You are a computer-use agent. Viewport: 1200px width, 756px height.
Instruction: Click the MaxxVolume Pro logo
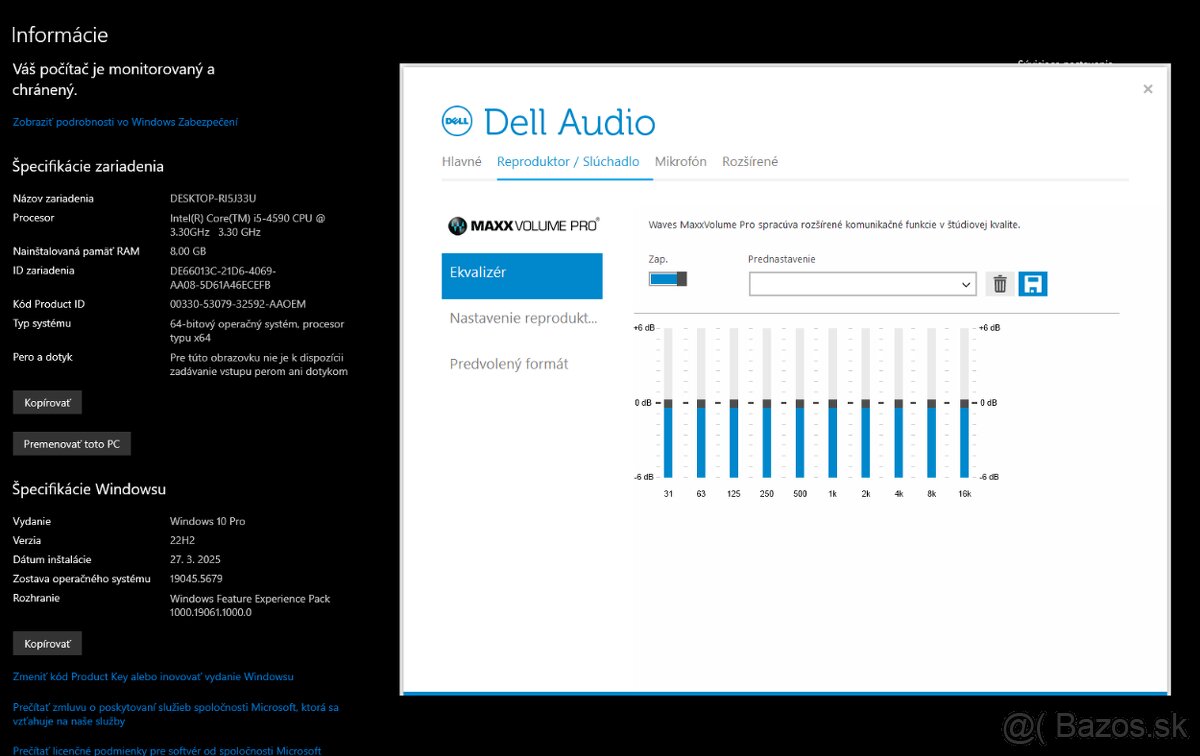[521, 225]
